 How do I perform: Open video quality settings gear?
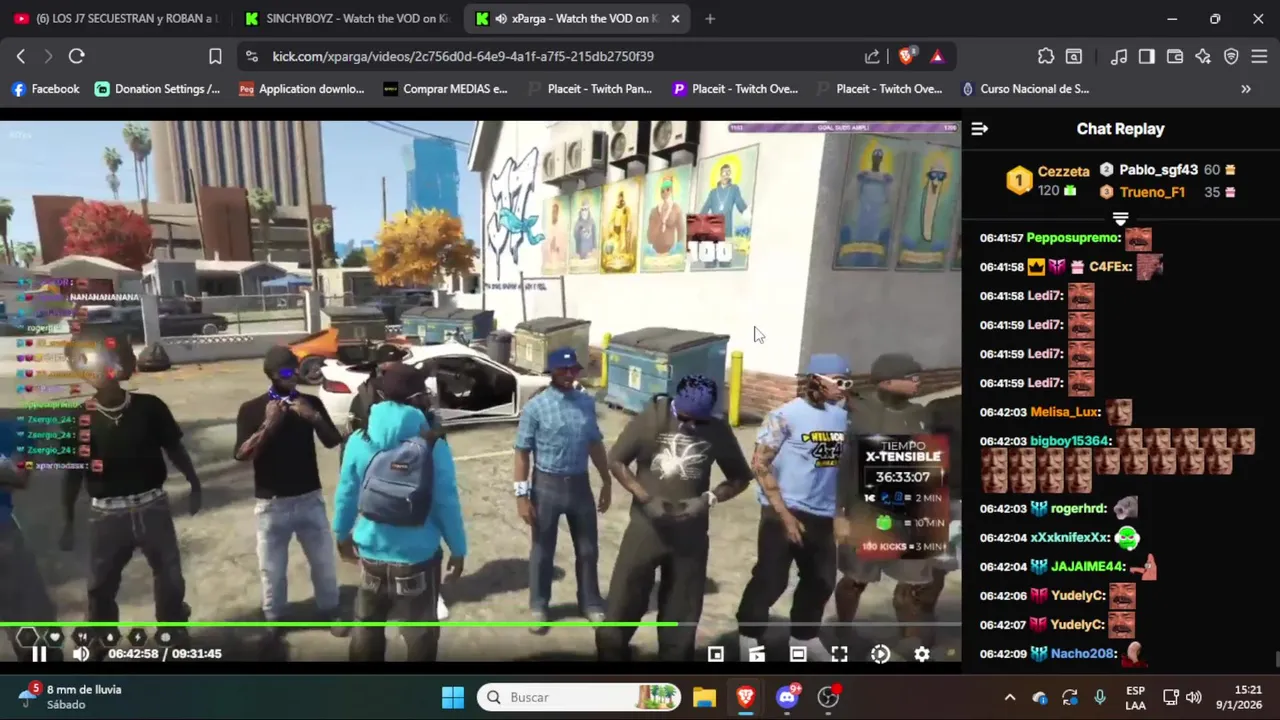pyautogui.click(x=922, y=654)
